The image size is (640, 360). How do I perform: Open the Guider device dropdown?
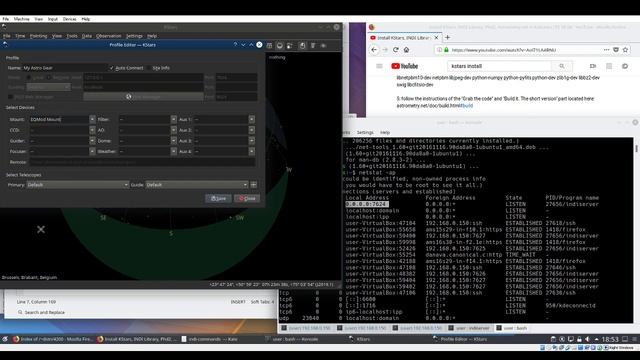[x=92, y=140]
